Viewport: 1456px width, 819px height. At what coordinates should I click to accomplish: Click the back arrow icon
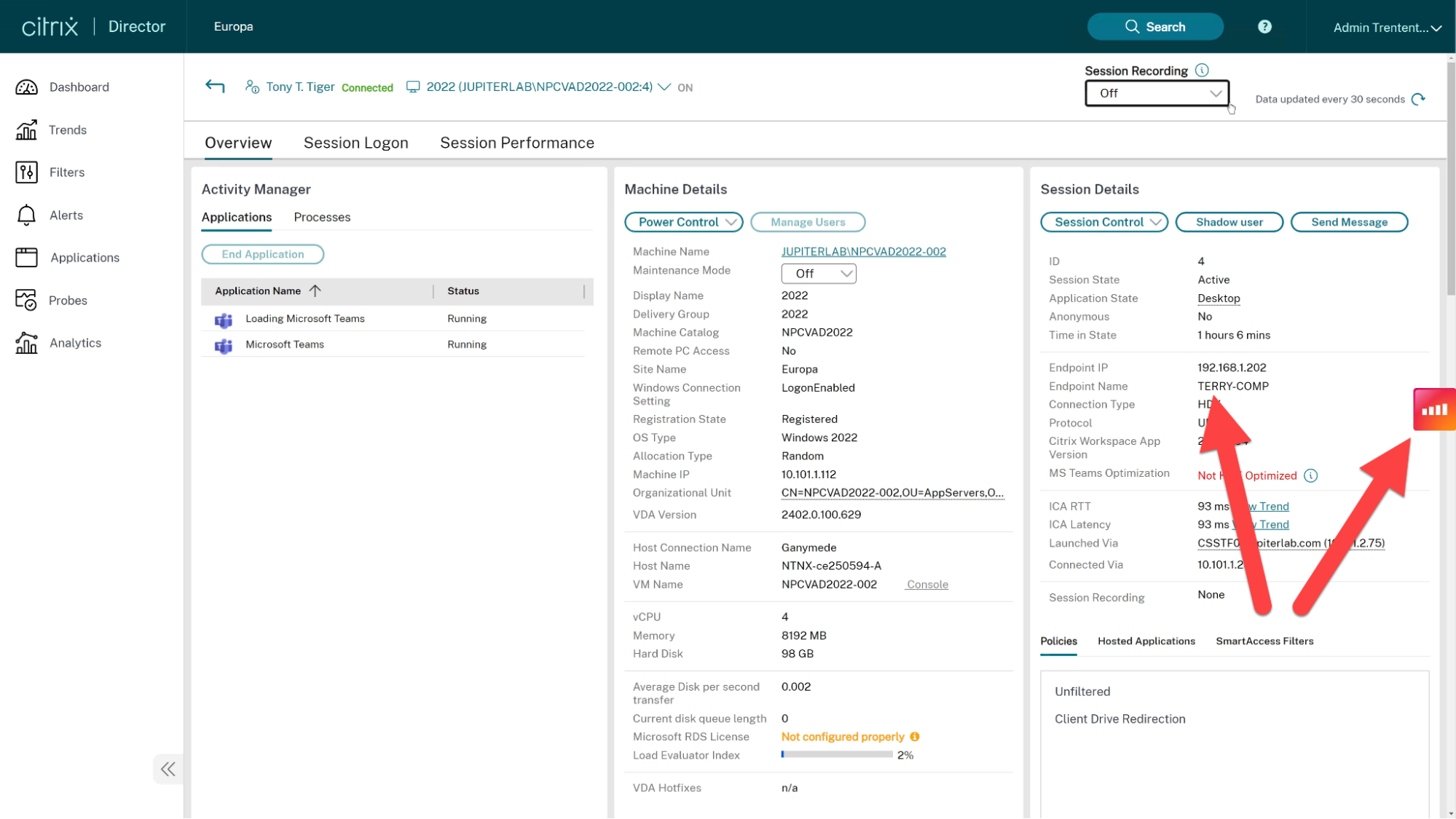(x=215, y=87)
